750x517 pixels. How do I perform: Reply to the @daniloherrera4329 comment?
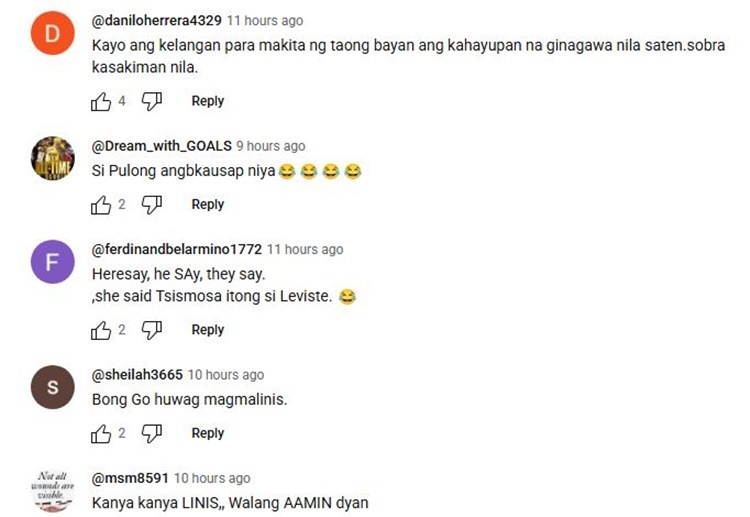point(208,101)
